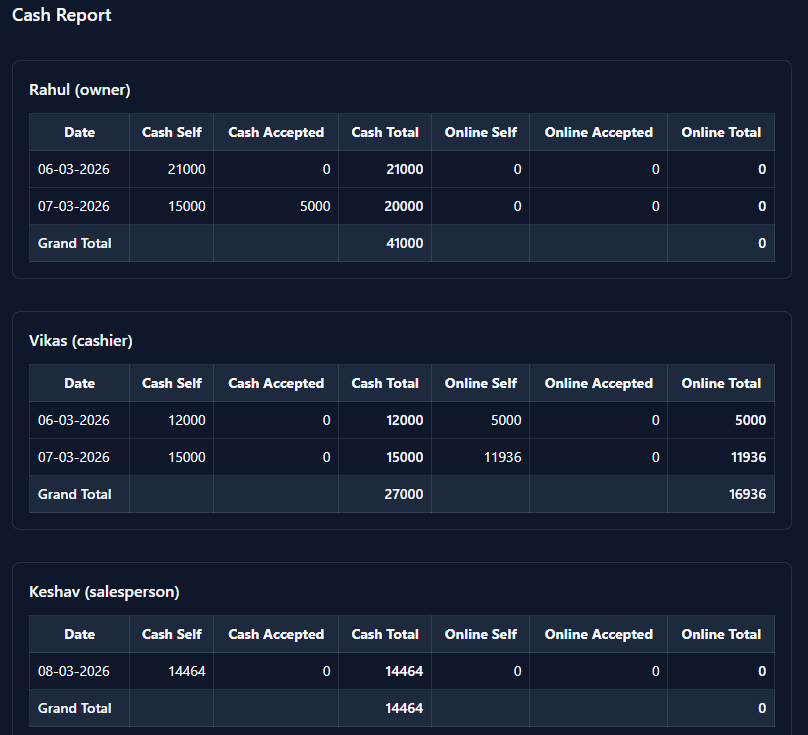Click the Cash Self column header
The image size is (808, 735).
pos(171,132)
